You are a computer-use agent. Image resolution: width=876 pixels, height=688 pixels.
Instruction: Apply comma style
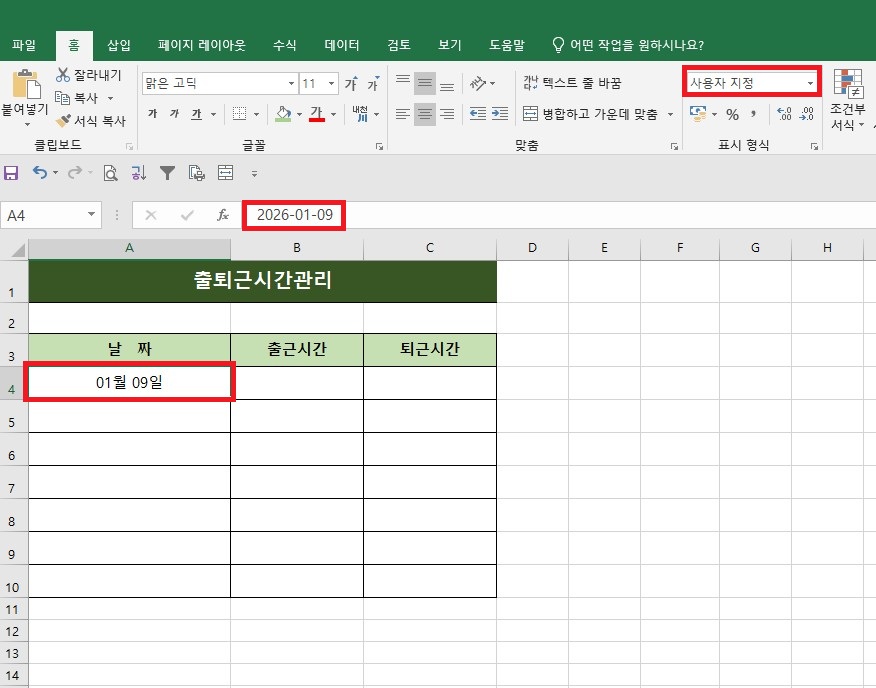tap(754, 114)
